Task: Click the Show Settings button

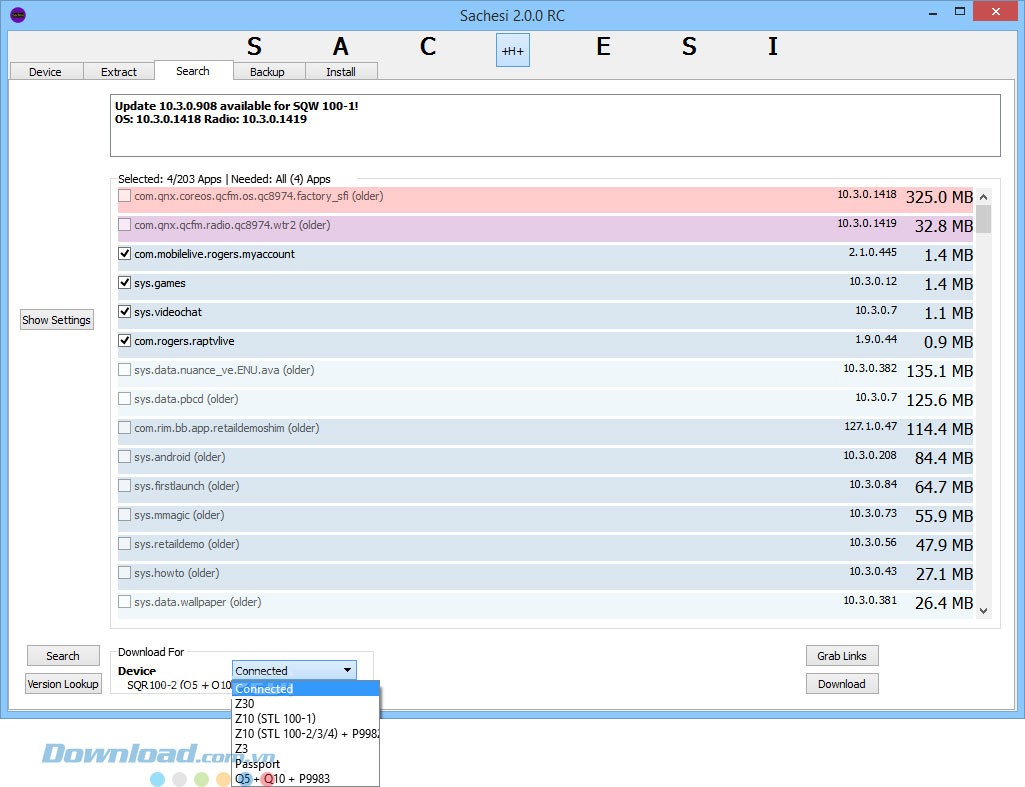Action: coord(57,320)
